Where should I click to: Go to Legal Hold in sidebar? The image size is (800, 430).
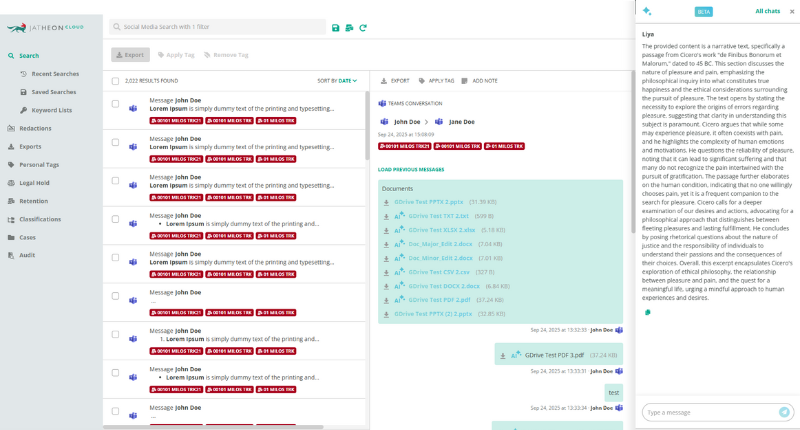pos(34,183)
